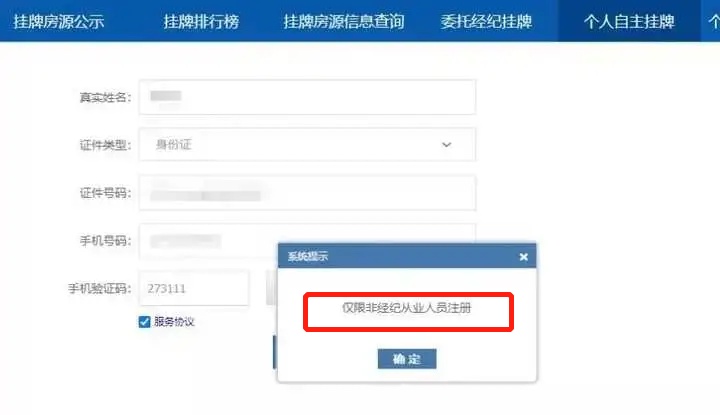Click the gray button beside 手机验证码 field
This screenshot has height=415, width=720.
coord(272,288)
